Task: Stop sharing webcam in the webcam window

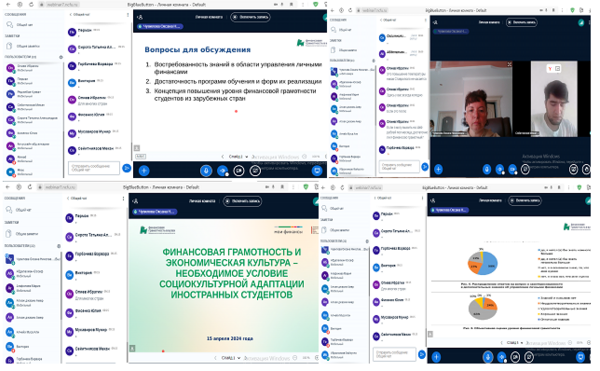Action: point(513,169)
